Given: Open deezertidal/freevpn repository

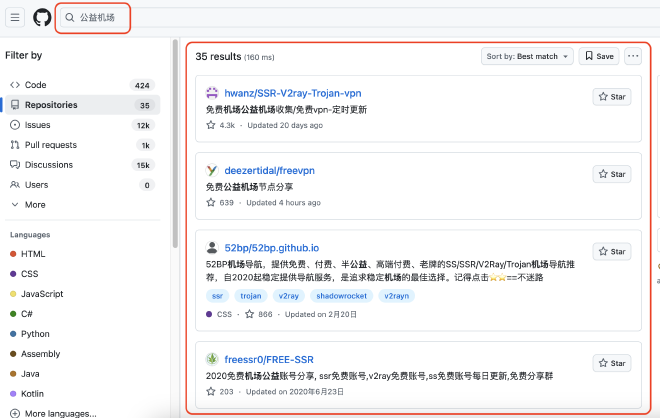Looking at the screenshot, I should tap(269, 170).
